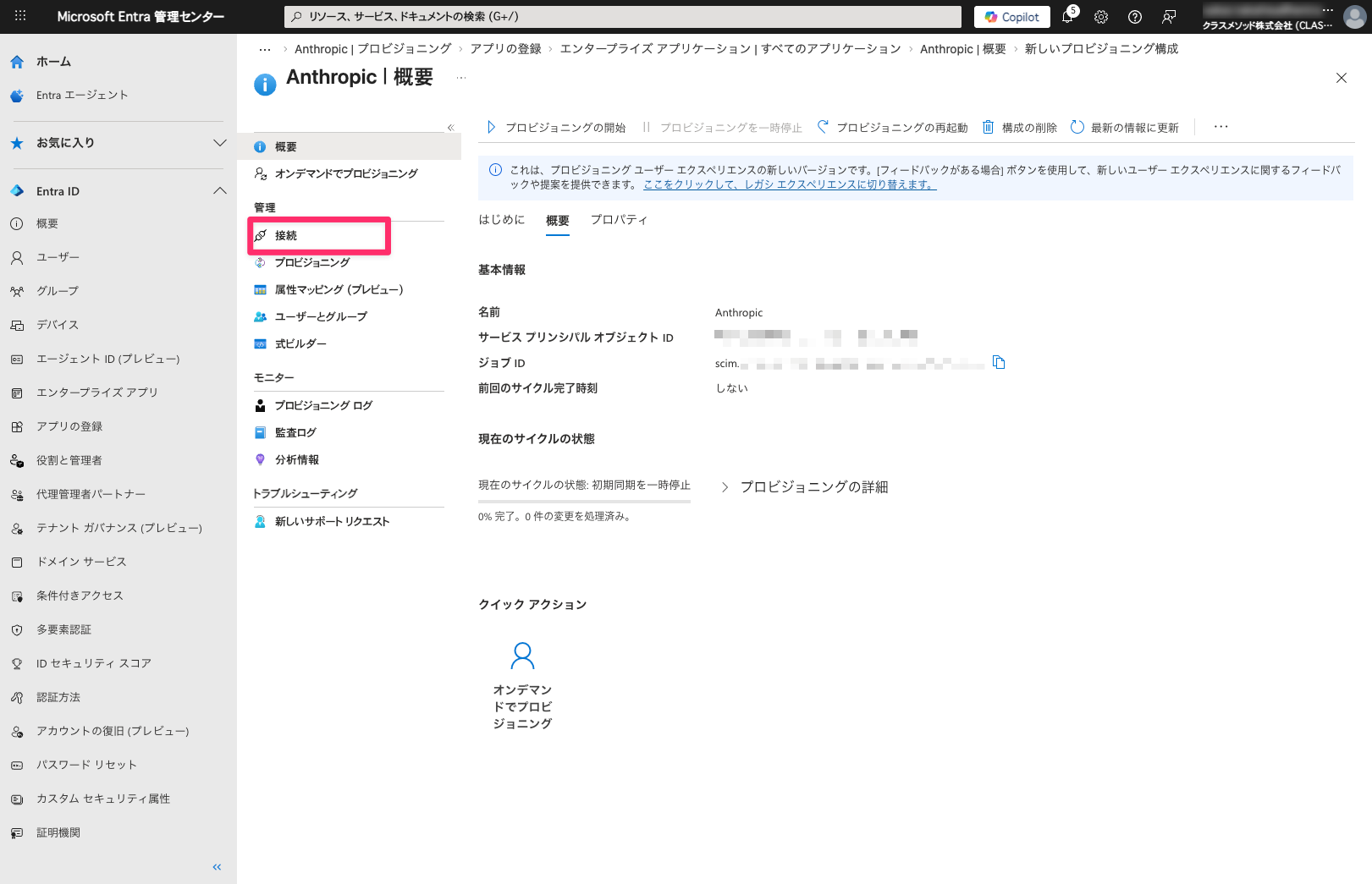
Task: Click the copy icon next to Job ID
Action: (x=999, y=363)
